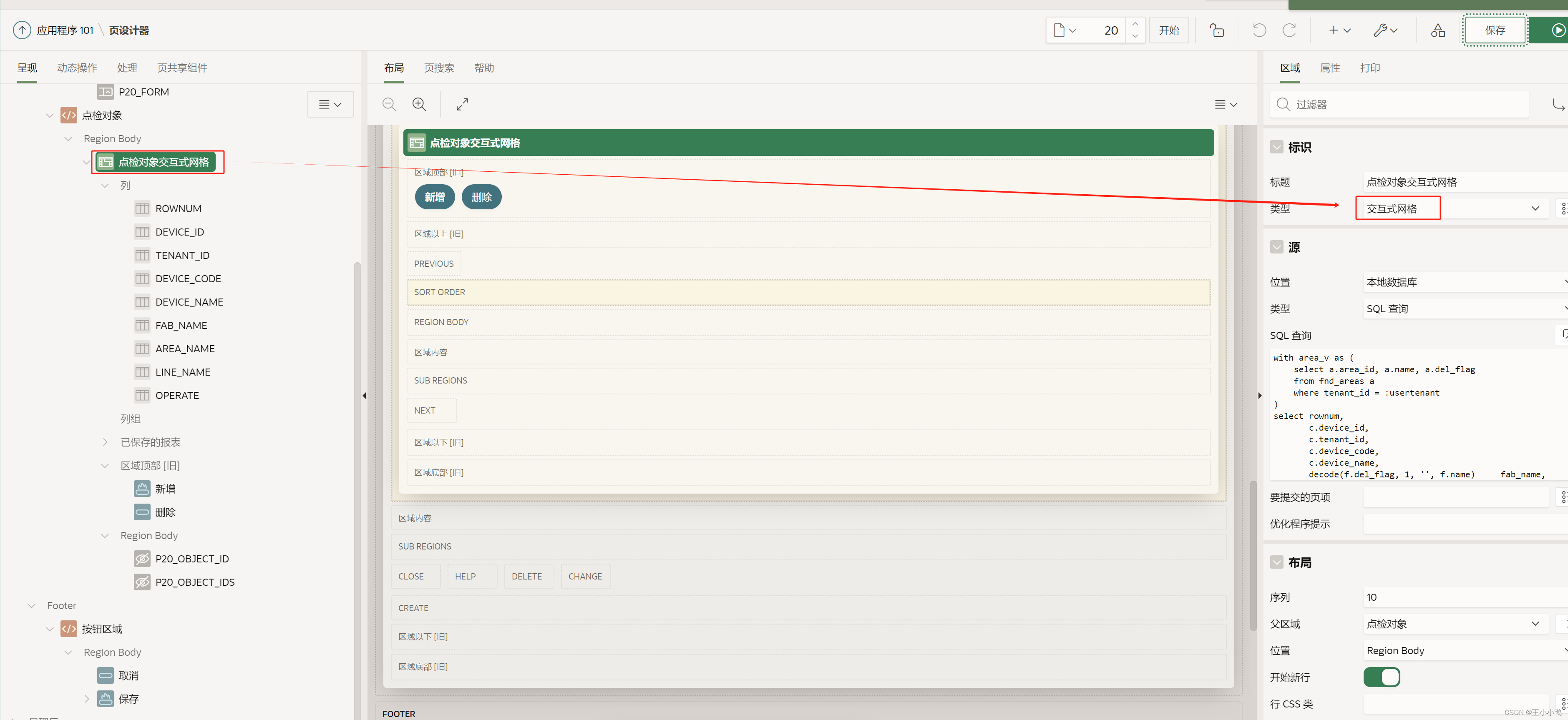This screenshot has width=1568, height=720.
Task: Undo the last change
Action: coord(1259,30)
